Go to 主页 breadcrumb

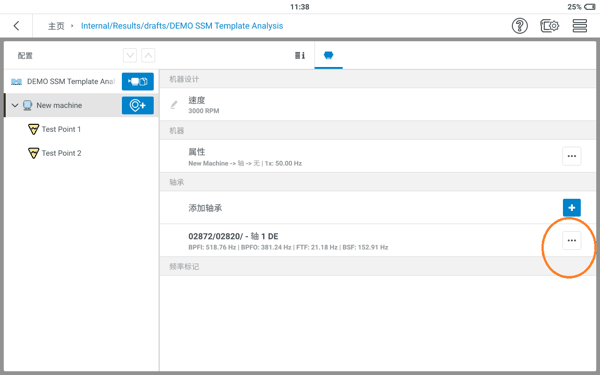56,26
